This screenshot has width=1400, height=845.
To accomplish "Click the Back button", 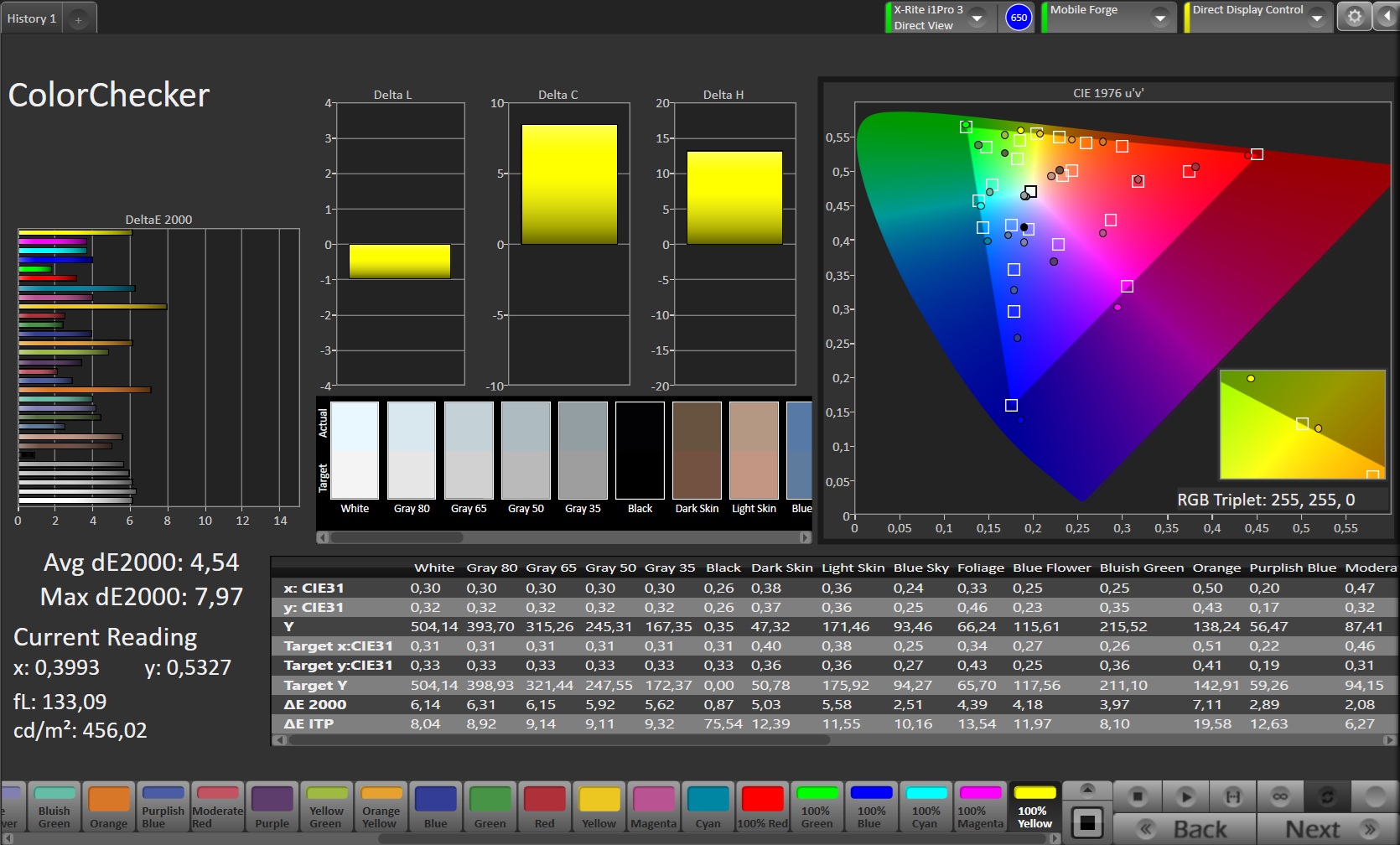I will pos(1185,829).
